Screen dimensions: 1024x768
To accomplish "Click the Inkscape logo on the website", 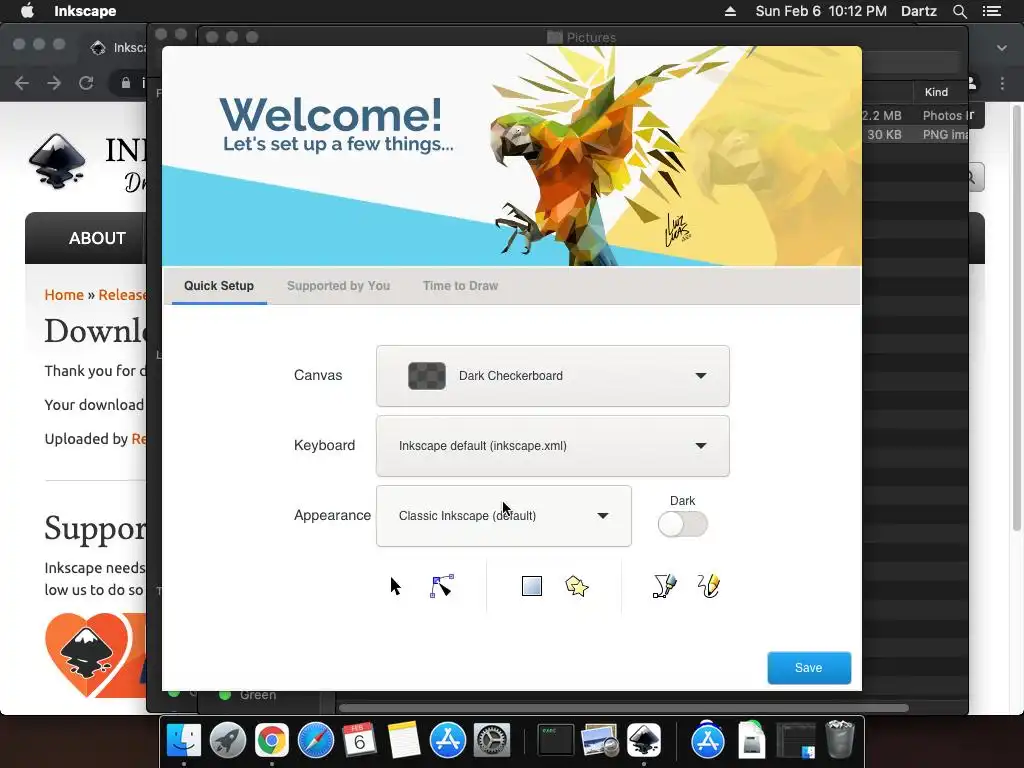I will 57,161.
